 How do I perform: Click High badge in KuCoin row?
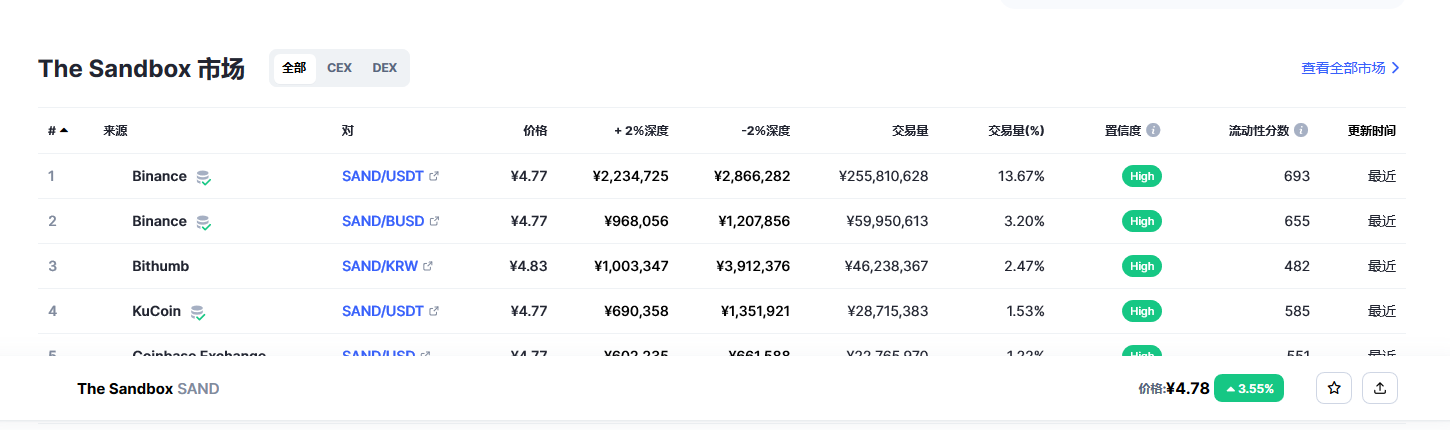1142,311
